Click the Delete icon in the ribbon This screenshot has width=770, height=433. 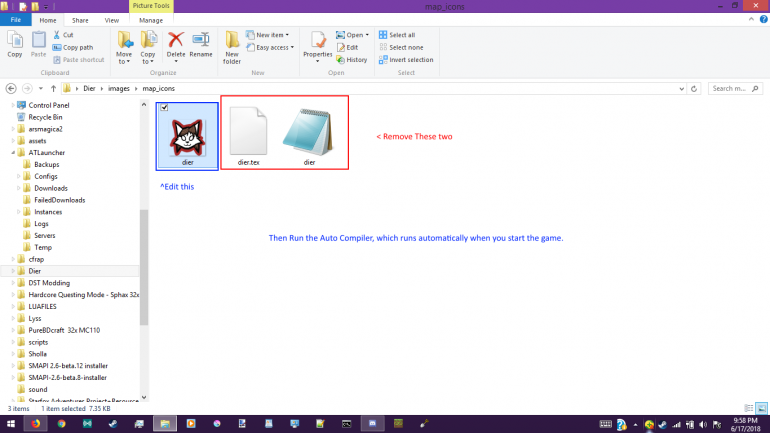[x=176, y=43]
